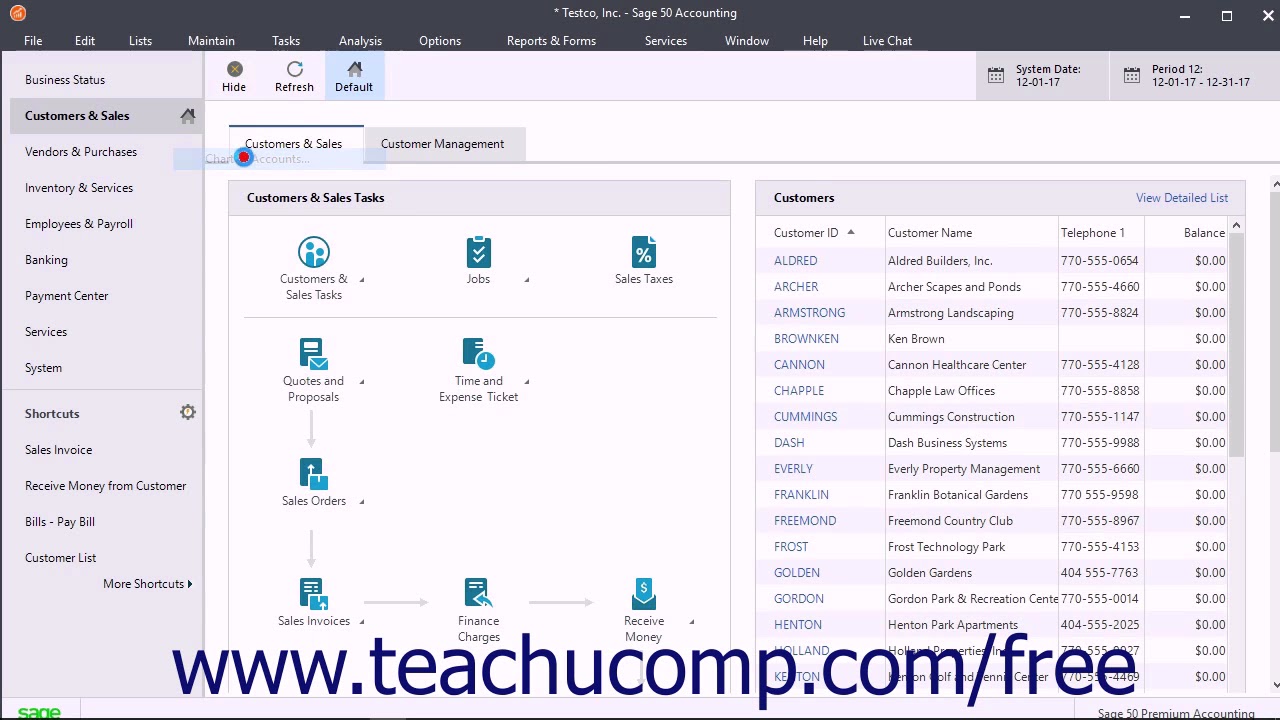Go to Business Status page
Viewport: 1280px width, 720px height.
tap(65, 80)
